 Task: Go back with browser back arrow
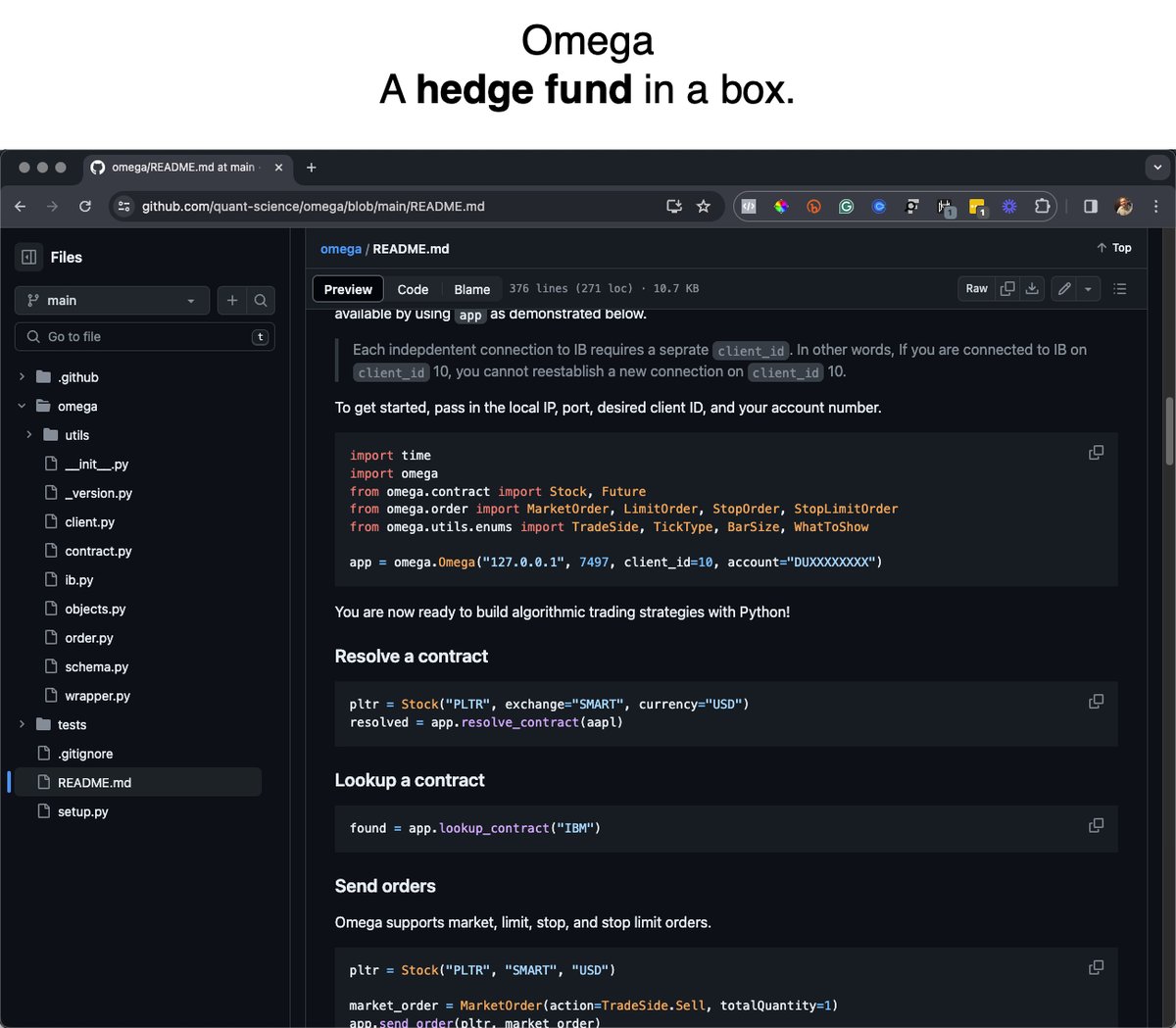coord(21,206)
